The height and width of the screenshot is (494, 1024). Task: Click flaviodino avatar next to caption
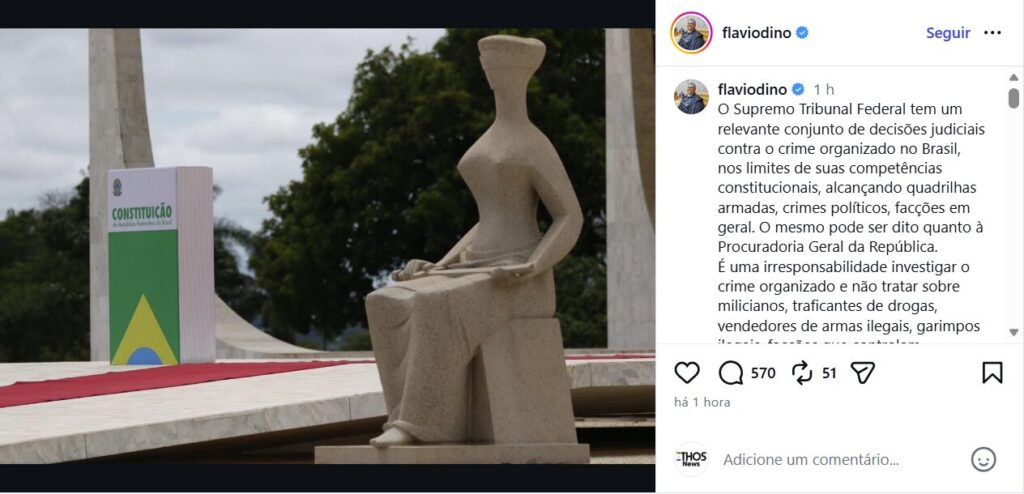point(691,97)
